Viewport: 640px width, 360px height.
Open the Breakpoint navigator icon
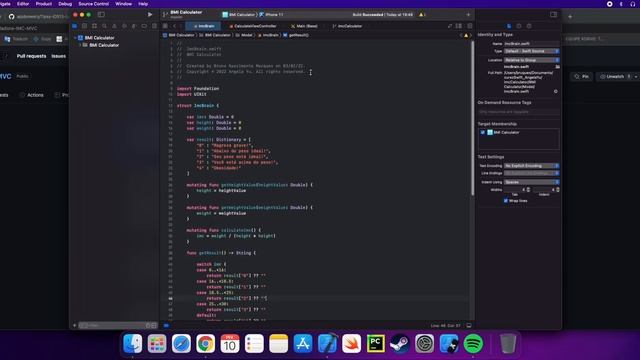(144, 26)
